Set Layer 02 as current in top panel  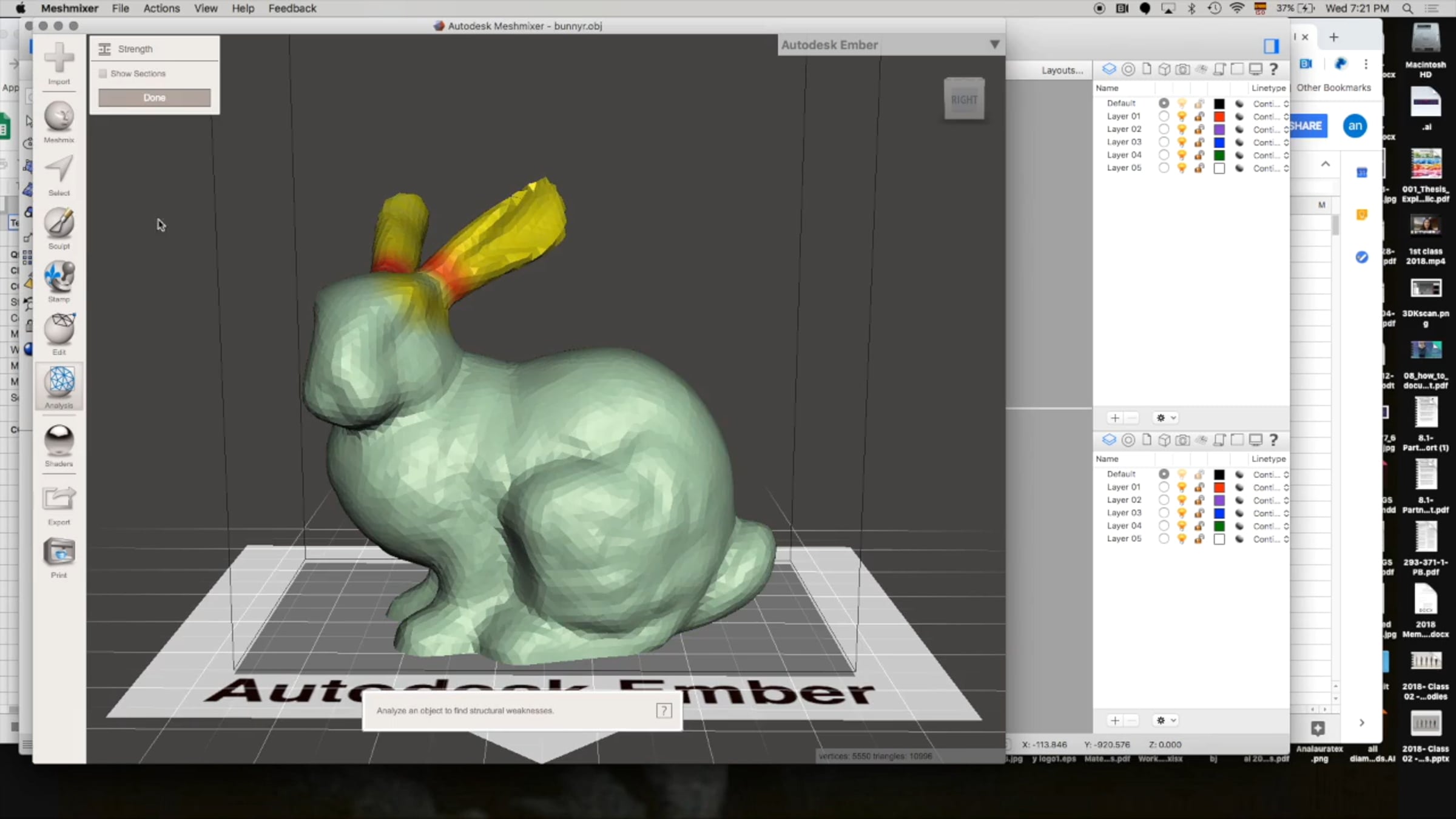(1163, 129)
